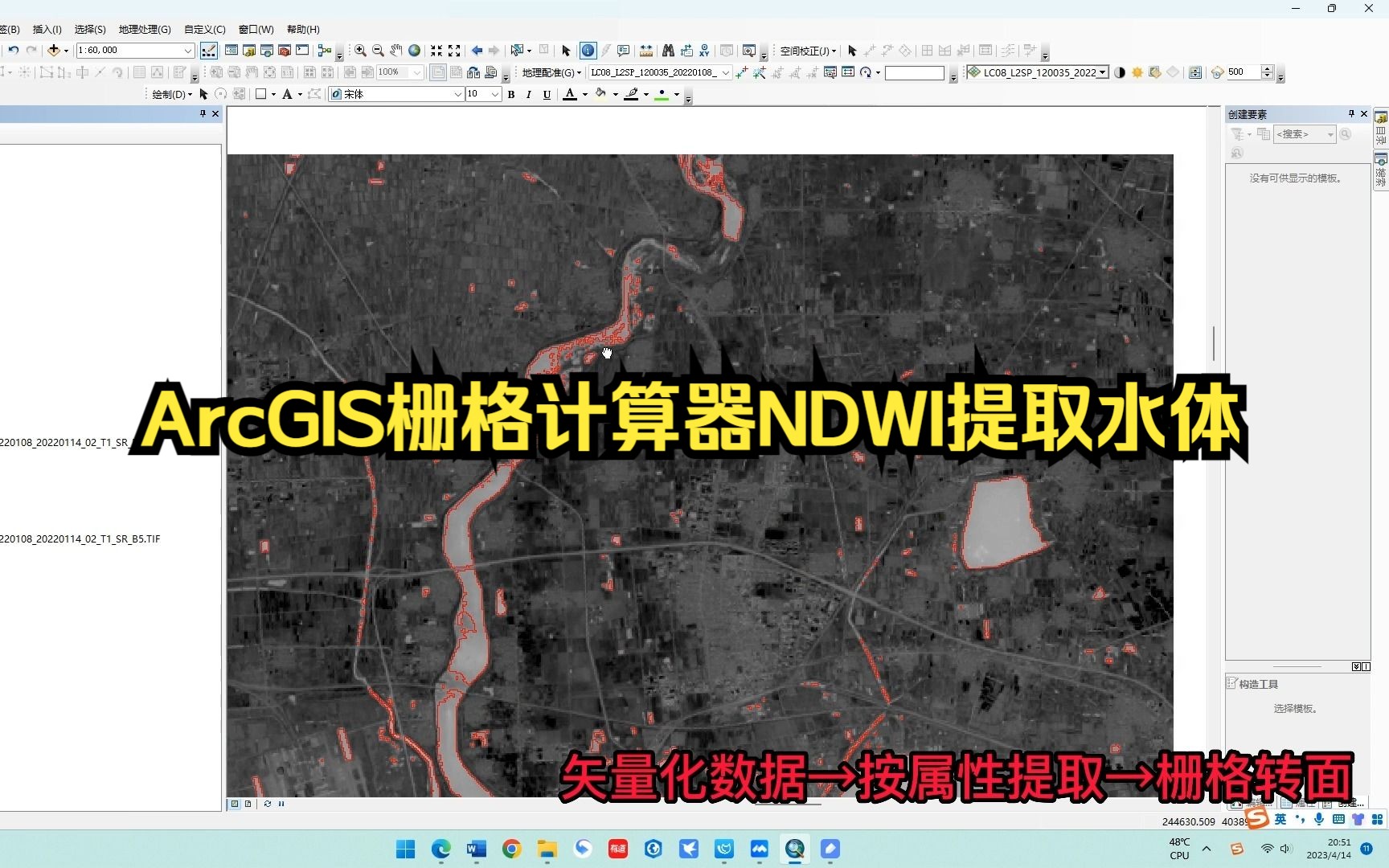Viewport: 1389px width, 868px height.
Task: Open the Go To XY tool
Action: pyautogui.click(x=704, y=51)
